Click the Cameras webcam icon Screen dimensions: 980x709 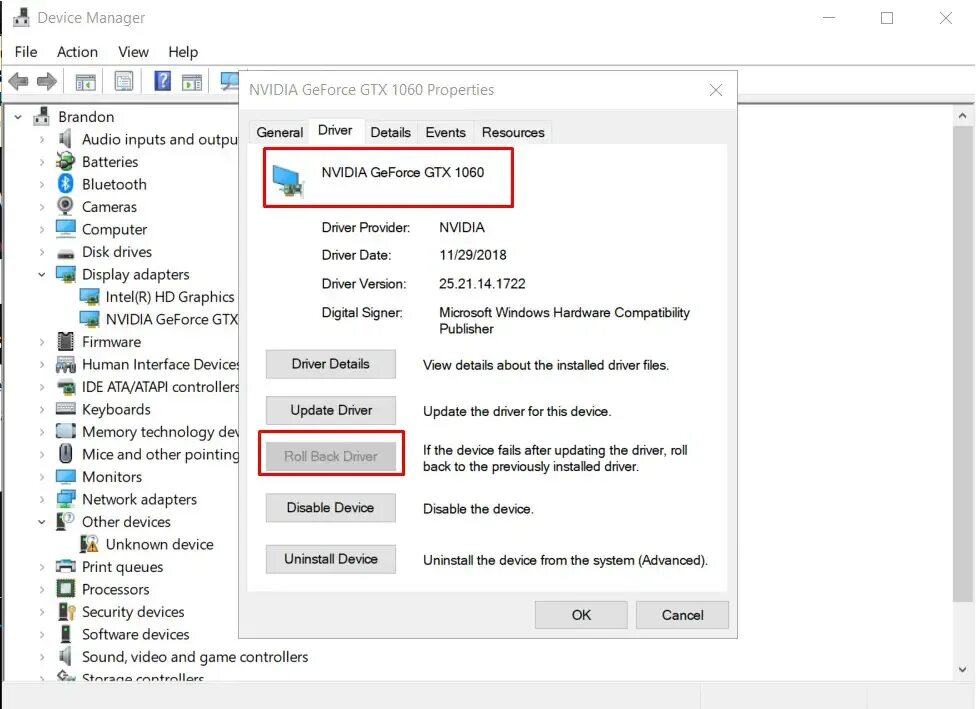(x=66, y=206)
